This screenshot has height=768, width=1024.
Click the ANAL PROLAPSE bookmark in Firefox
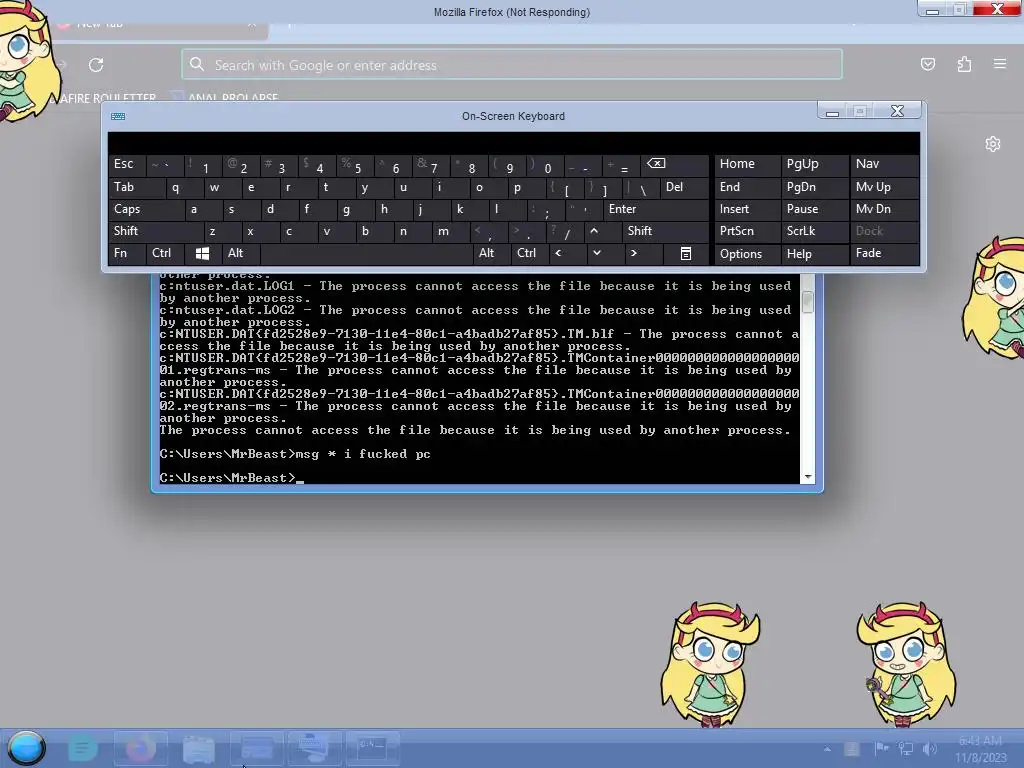coord(233,98)
